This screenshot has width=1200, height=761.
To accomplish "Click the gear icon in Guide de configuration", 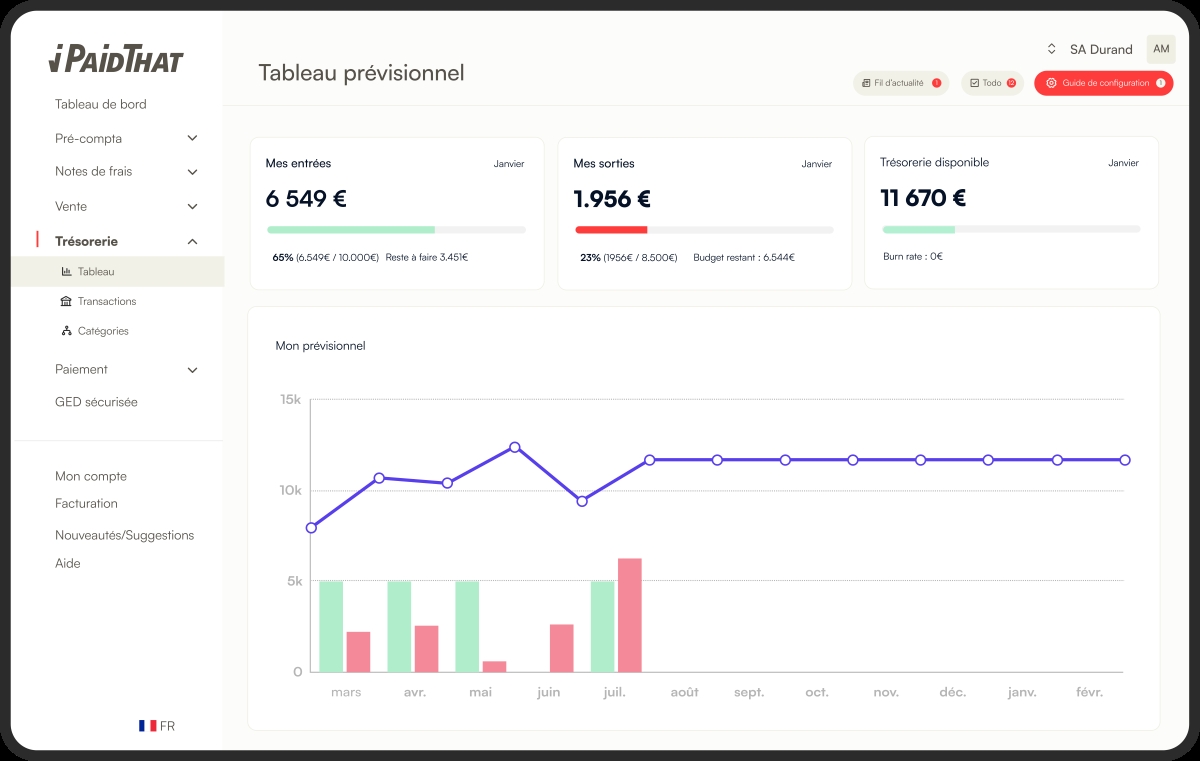I will click(1051, 83).
